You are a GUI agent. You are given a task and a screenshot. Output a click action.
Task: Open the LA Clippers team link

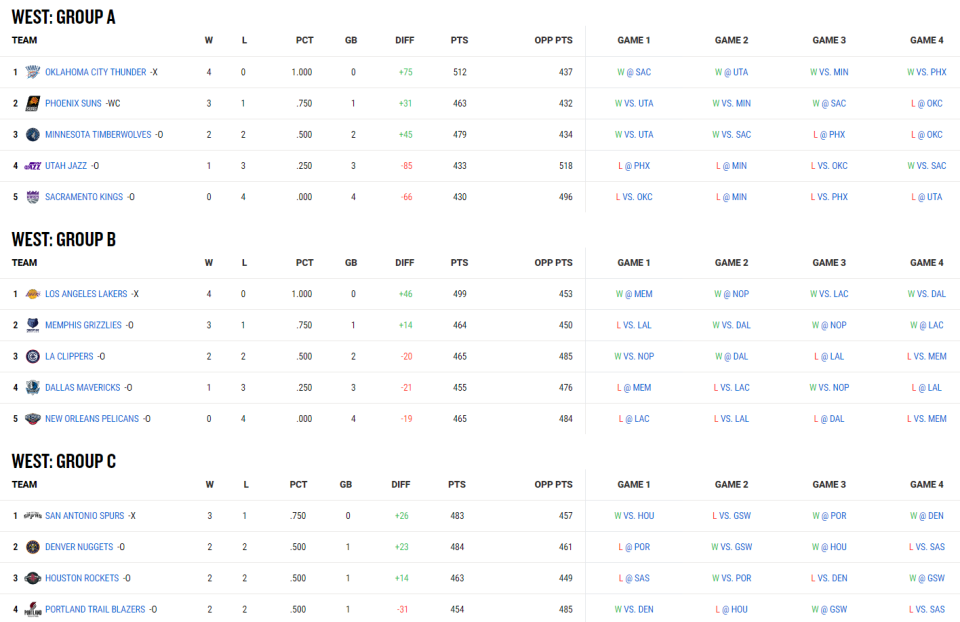(69, 357)
